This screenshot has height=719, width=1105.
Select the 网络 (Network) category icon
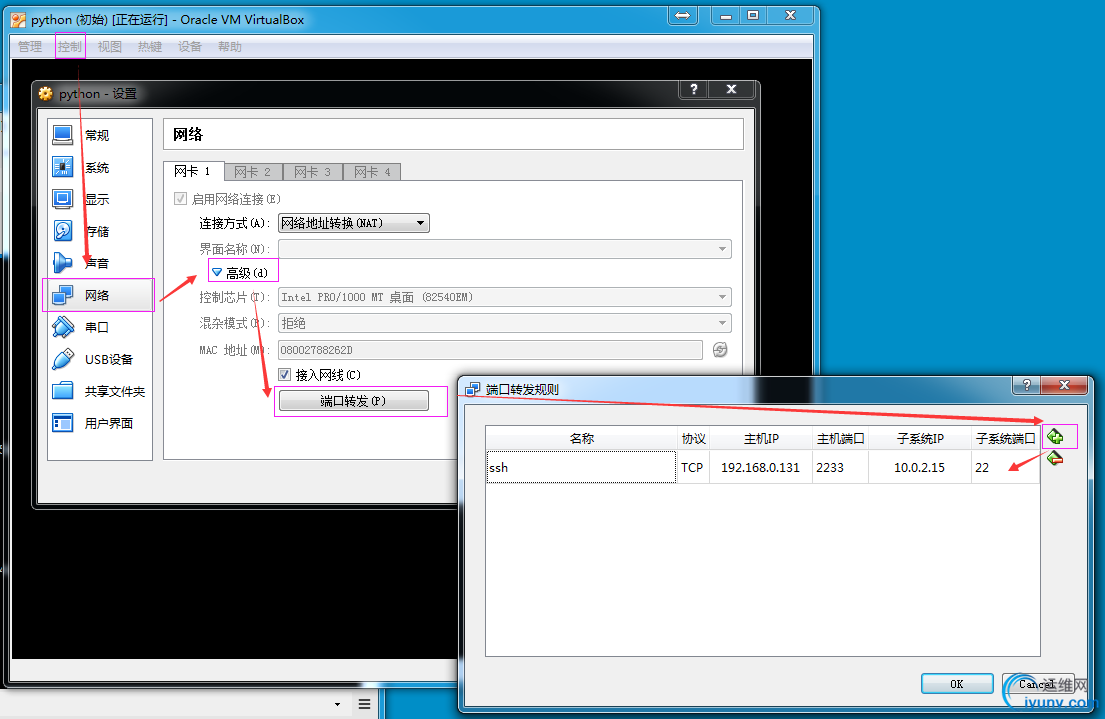coord(63,295)
